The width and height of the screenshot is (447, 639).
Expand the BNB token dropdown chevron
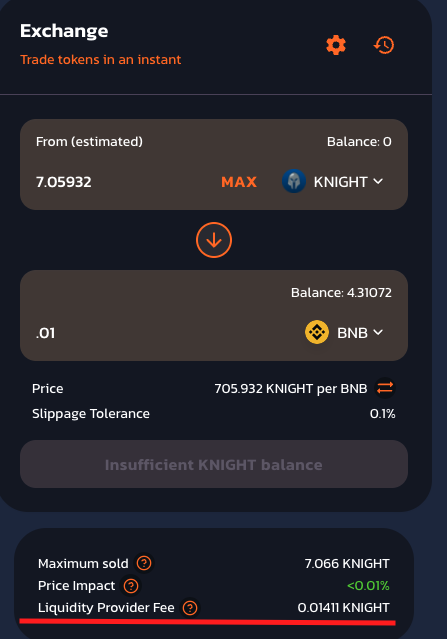378,333
